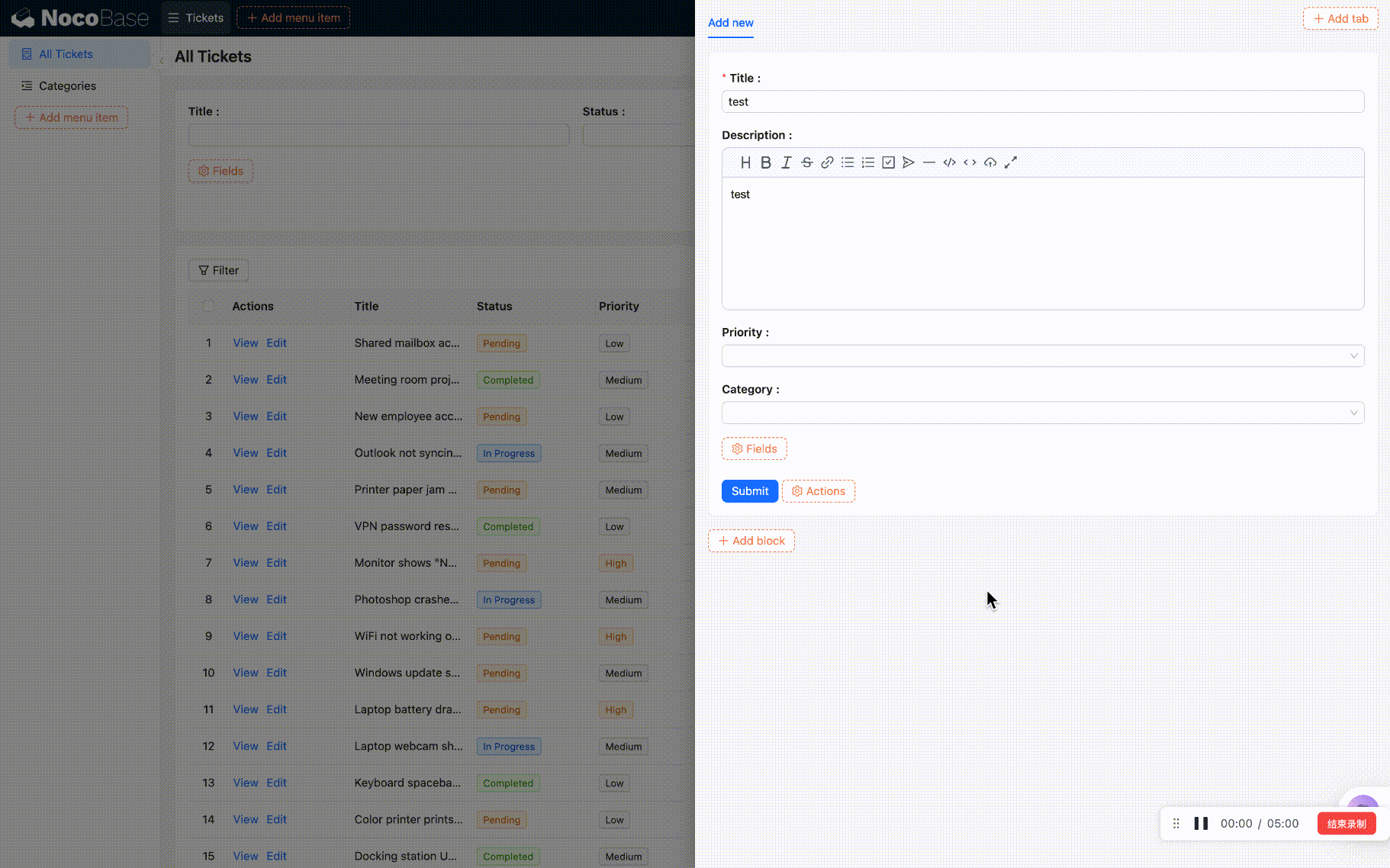Insert an unordered bullet list
Screen dimensions: 1390x868
(848, 162)
